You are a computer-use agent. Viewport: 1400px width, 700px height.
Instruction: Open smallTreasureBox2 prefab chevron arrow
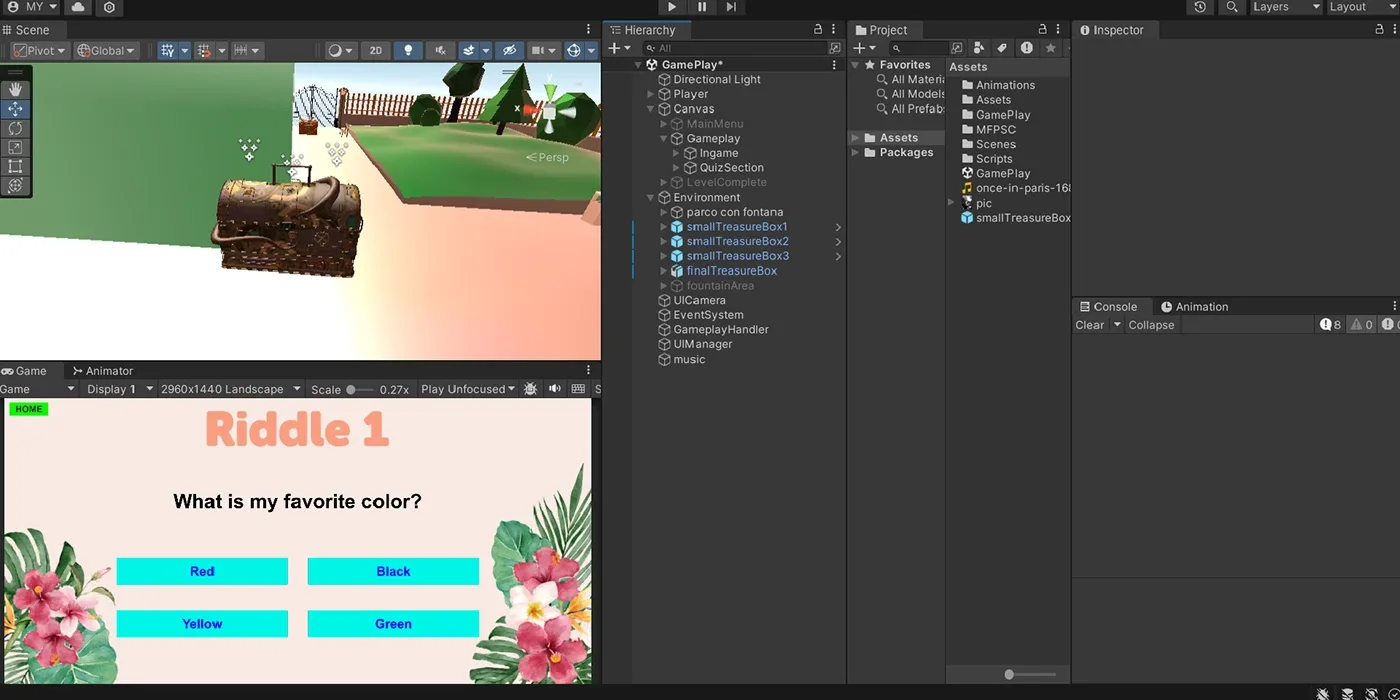[838, 242]
